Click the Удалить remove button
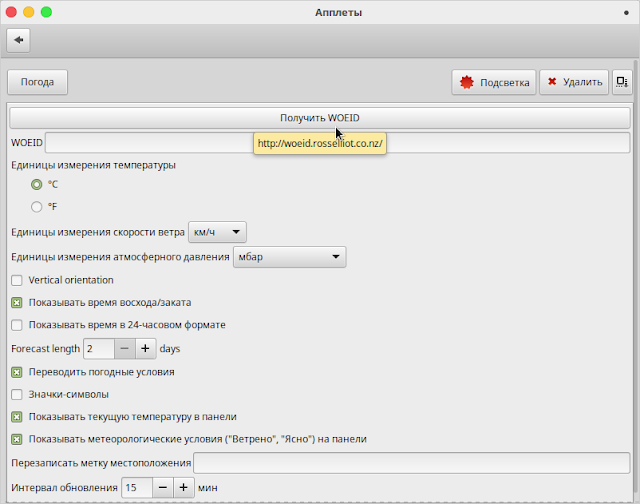The width and height of the screenshot is (640, 504). click(x=574, y=82)
